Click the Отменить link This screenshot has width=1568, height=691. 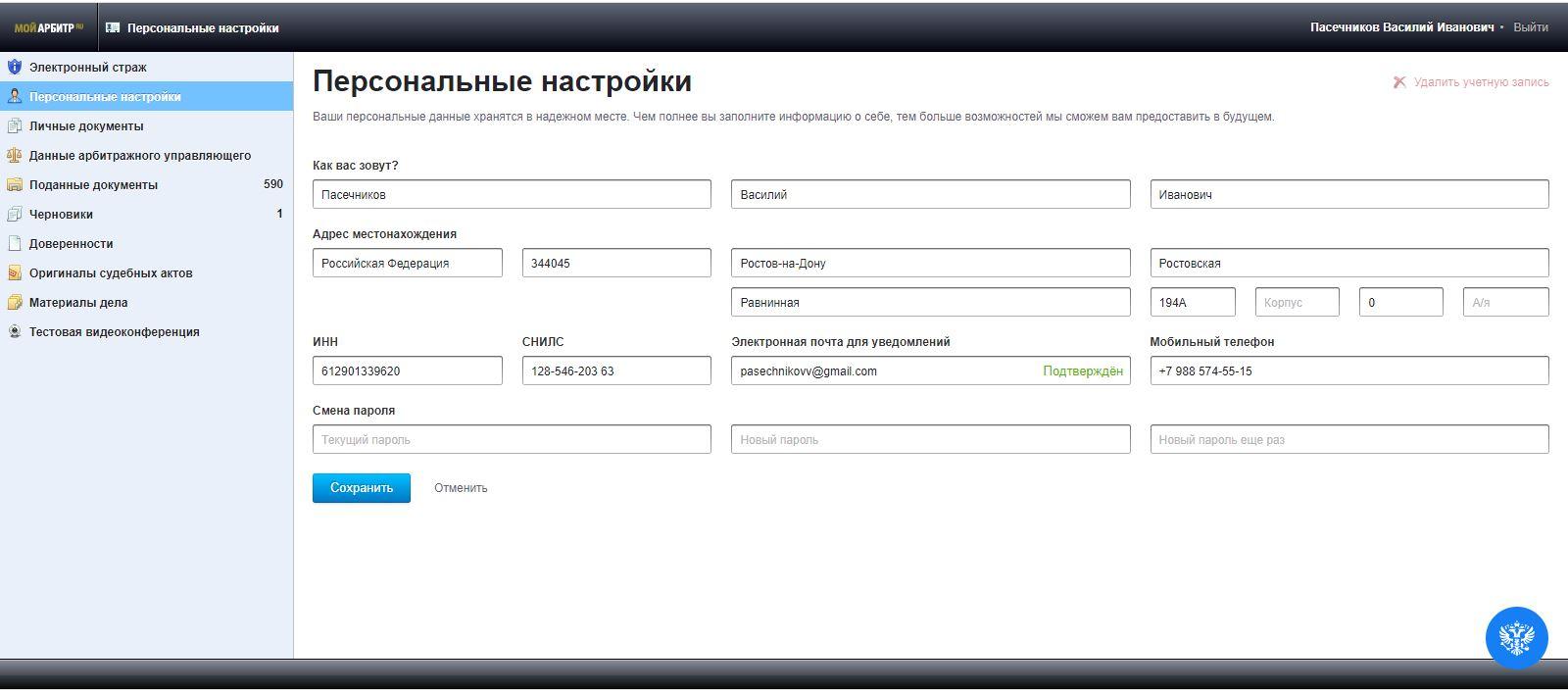point(461,488)
